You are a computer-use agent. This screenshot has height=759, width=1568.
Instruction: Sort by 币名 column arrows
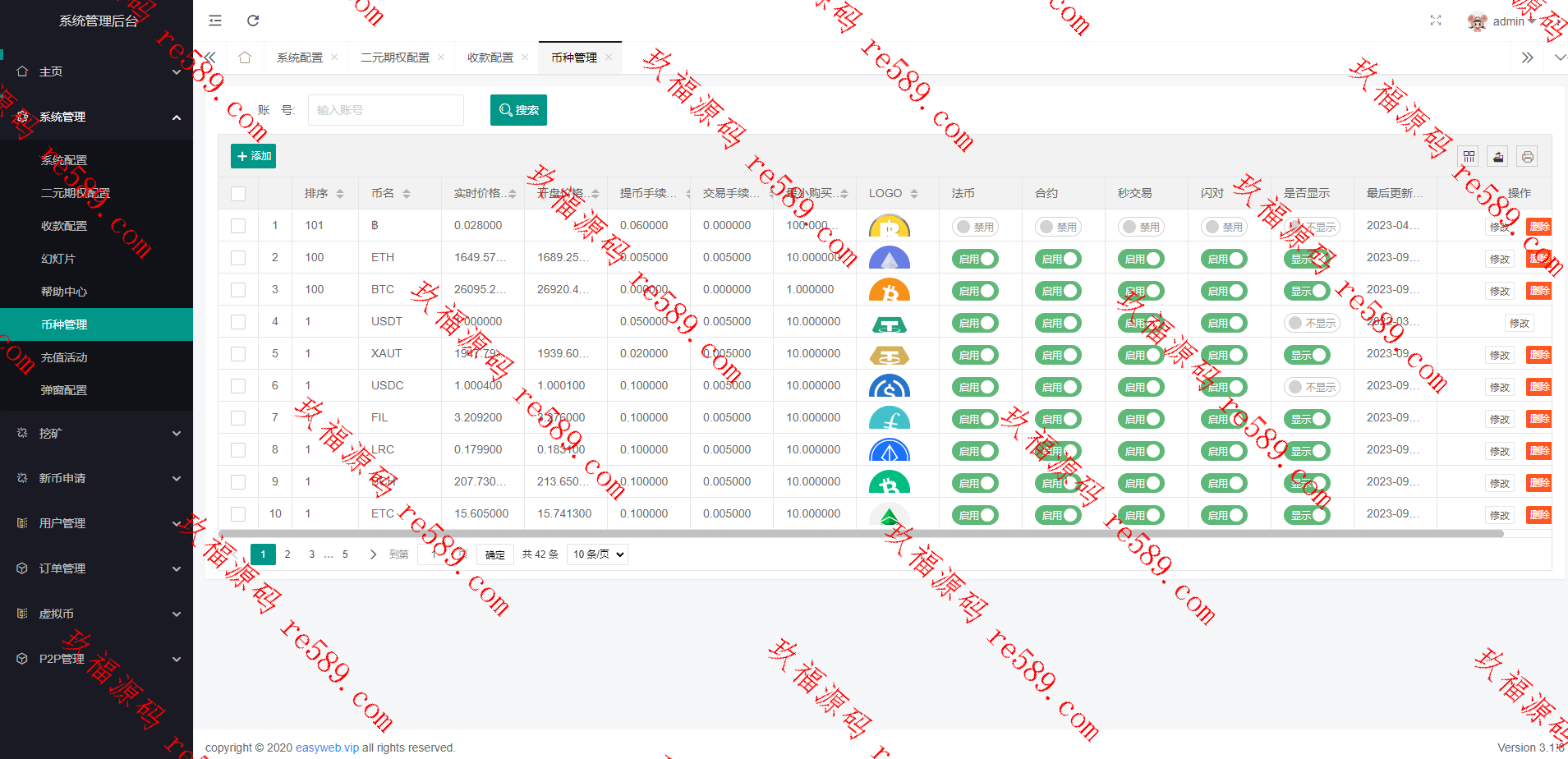tap(407, 194)
